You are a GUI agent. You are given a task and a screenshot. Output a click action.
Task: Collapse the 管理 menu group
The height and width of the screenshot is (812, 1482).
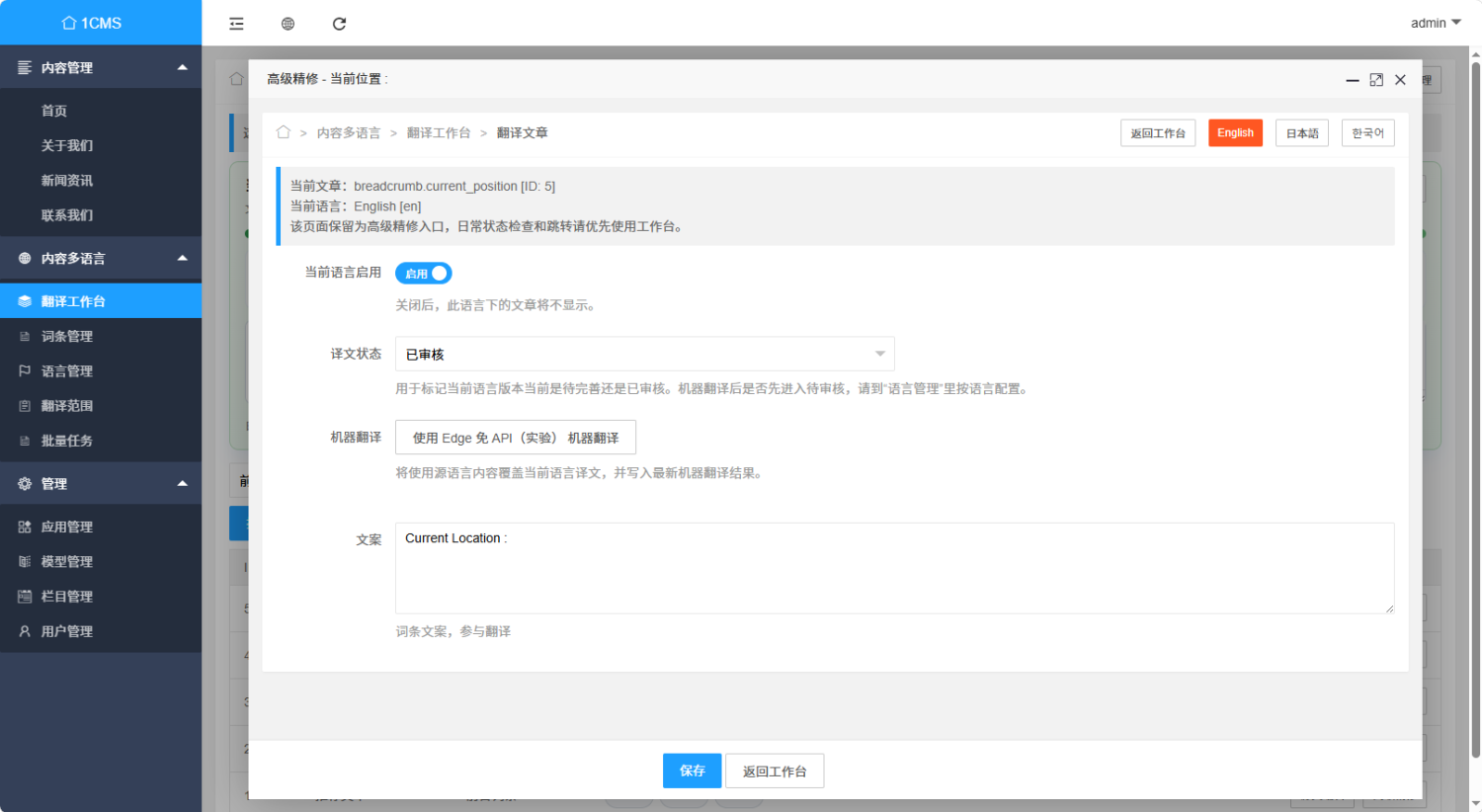(x=182, y=484)
